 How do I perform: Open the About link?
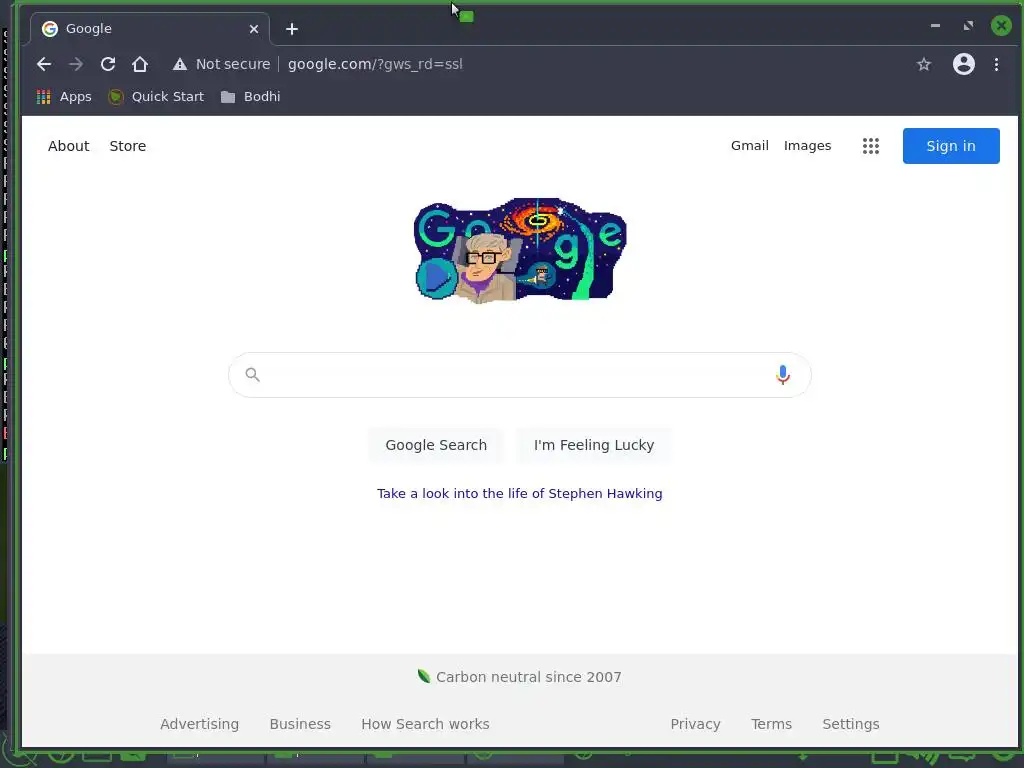pyautogui.click(x=69, y=146)
